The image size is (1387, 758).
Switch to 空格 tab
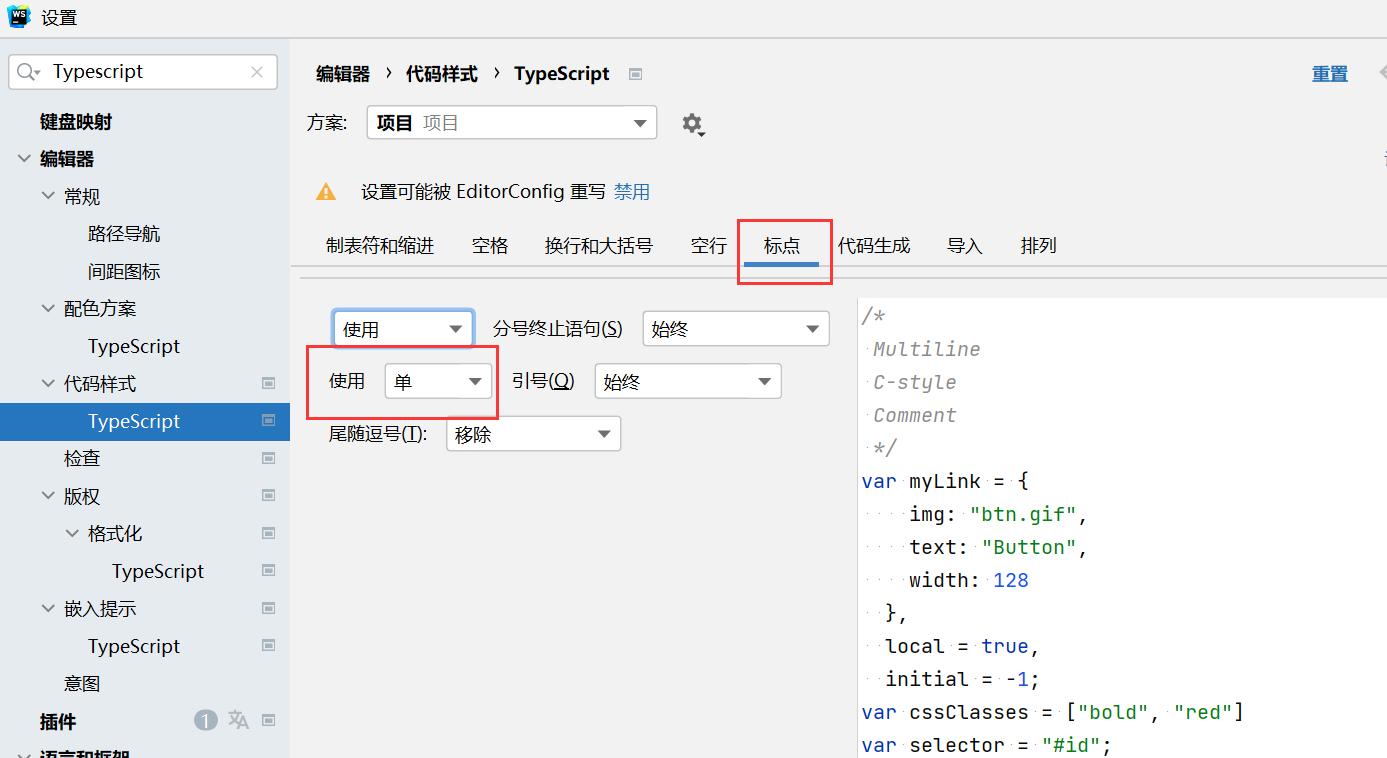[x=490, y=246]
